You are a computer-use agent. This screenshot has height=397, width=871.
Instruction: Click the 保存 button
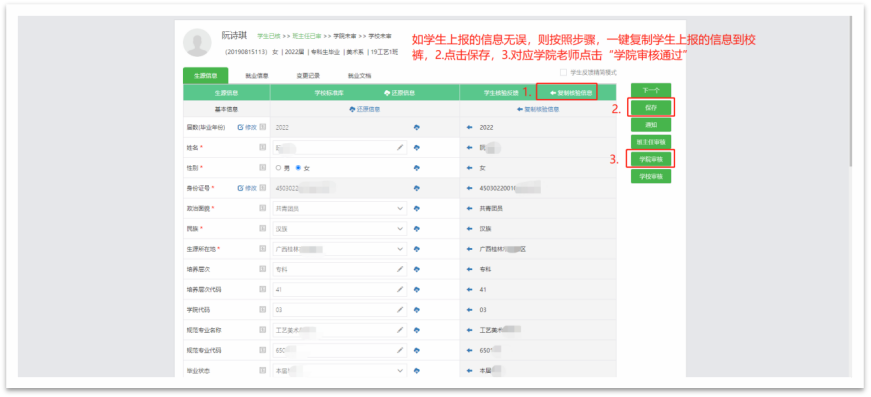point(651,107)
